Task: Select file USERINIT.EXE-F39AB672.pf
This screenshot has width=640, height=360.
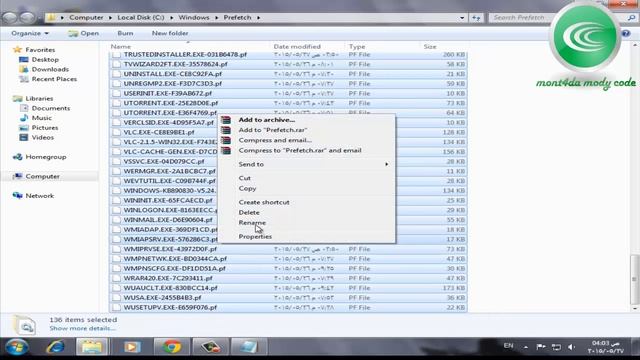Action: pos(168,93)
